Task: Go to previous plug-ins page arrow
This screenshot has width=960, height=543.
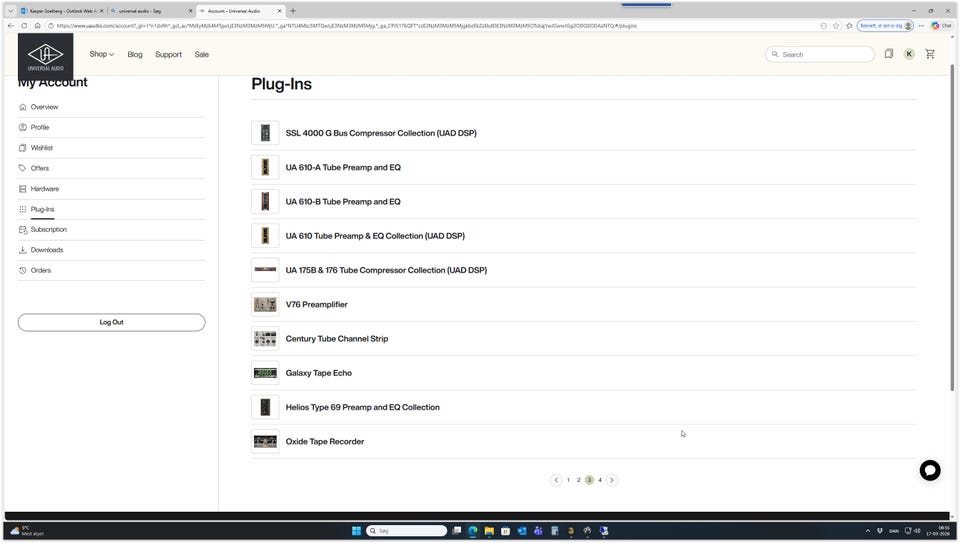Action: click(556, 480)
